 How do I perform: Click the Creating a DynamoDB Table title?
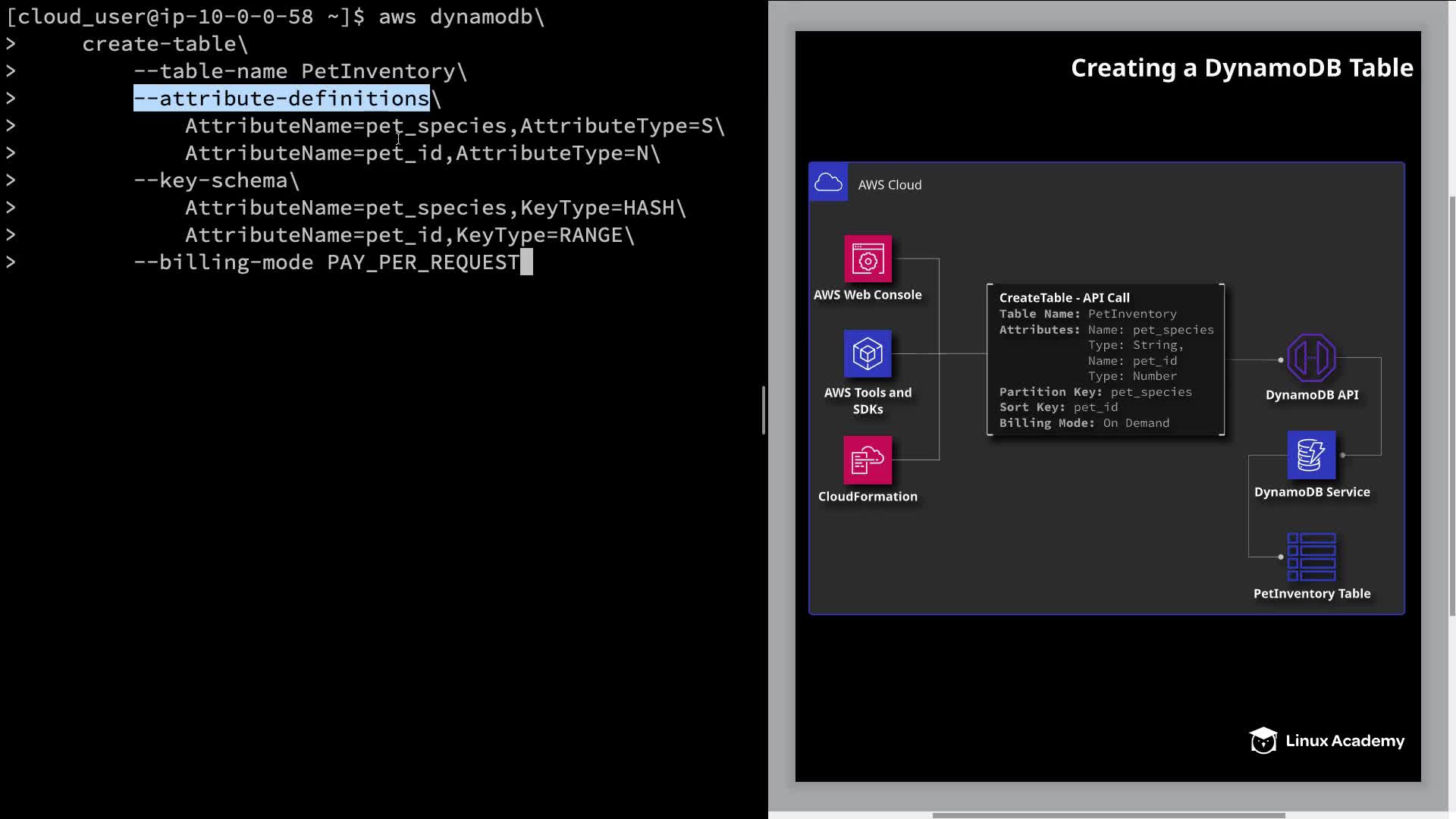click(x=1241, y=68)
